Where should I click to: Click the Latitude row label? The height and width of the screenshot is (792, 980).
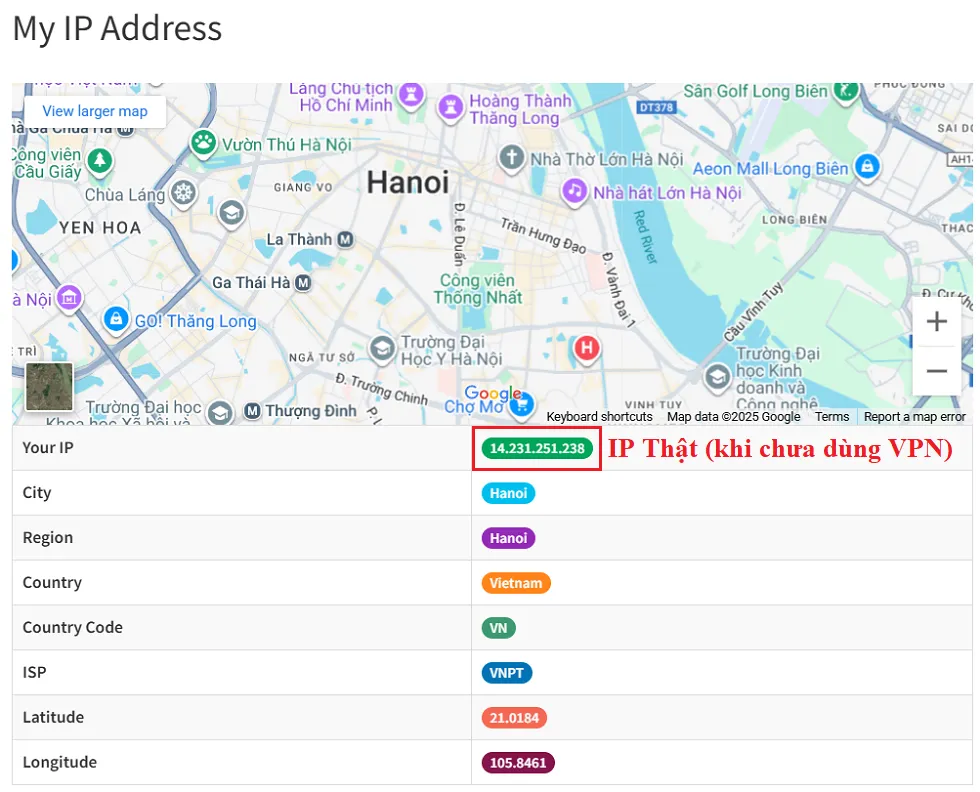pyautogui.click(x=53, y=717)
